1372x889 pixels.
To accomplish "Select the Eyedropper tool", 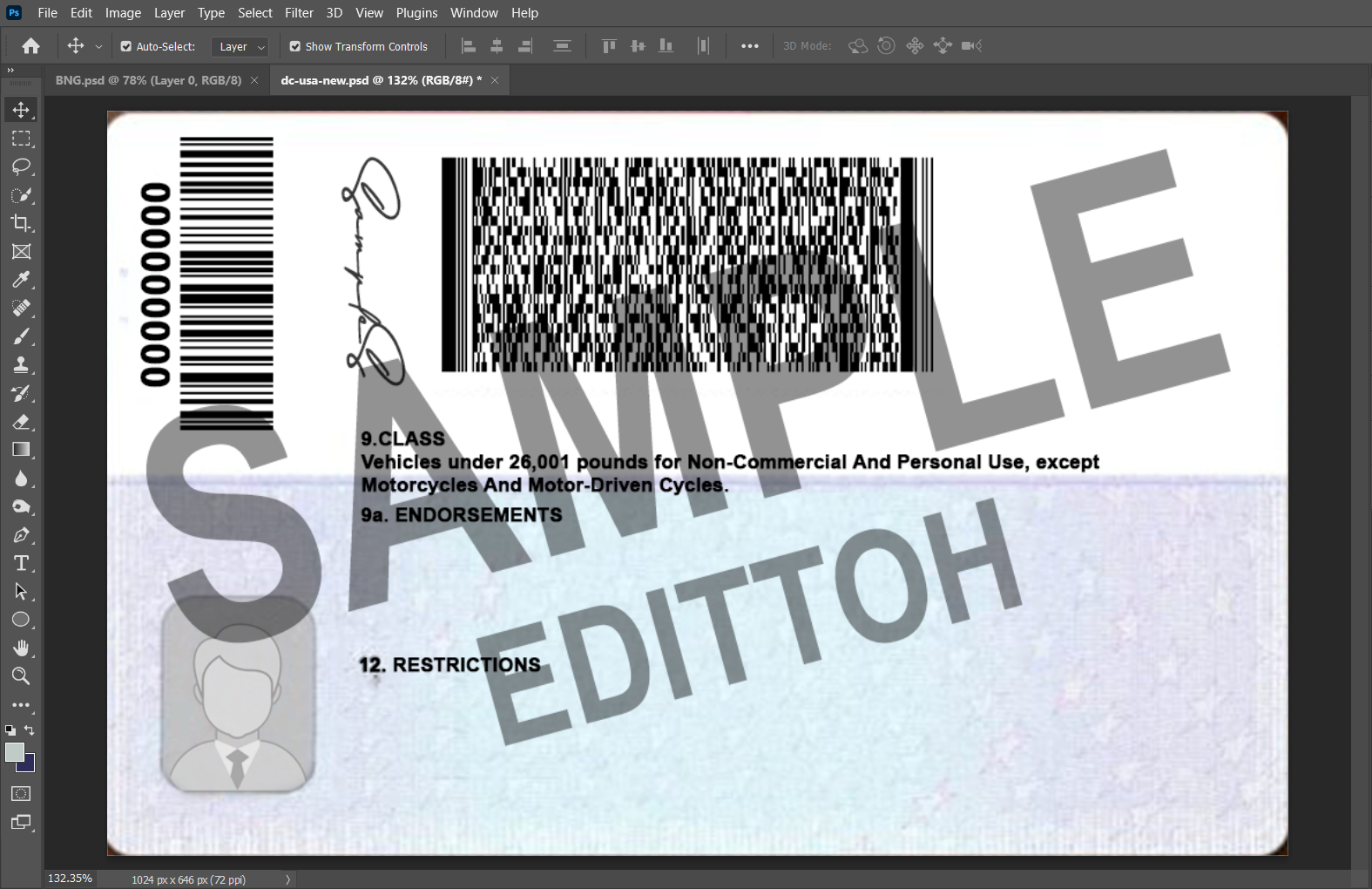I will (21, 280).
